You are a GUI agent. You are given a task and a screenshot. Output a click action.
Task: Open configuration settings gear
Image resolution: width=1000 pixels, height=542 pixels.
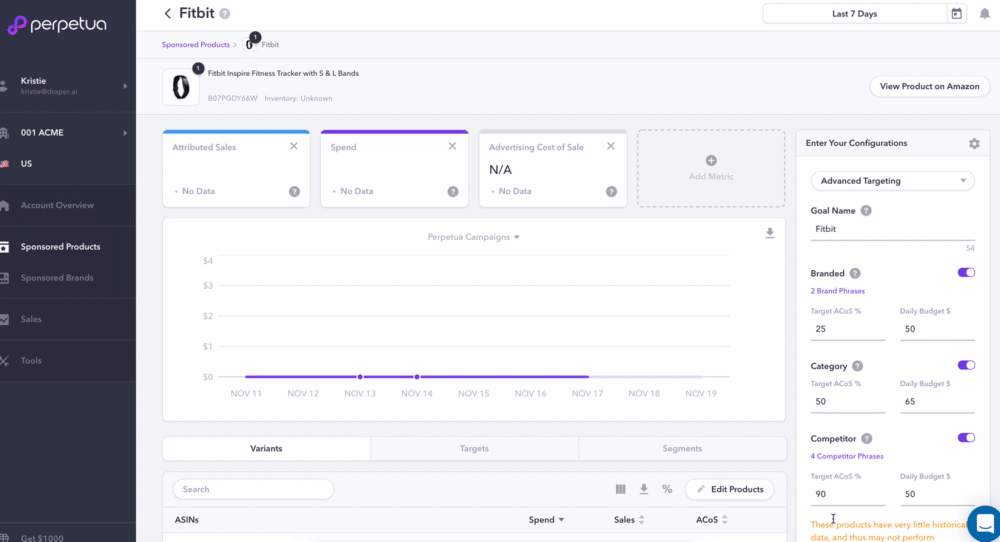974,143
